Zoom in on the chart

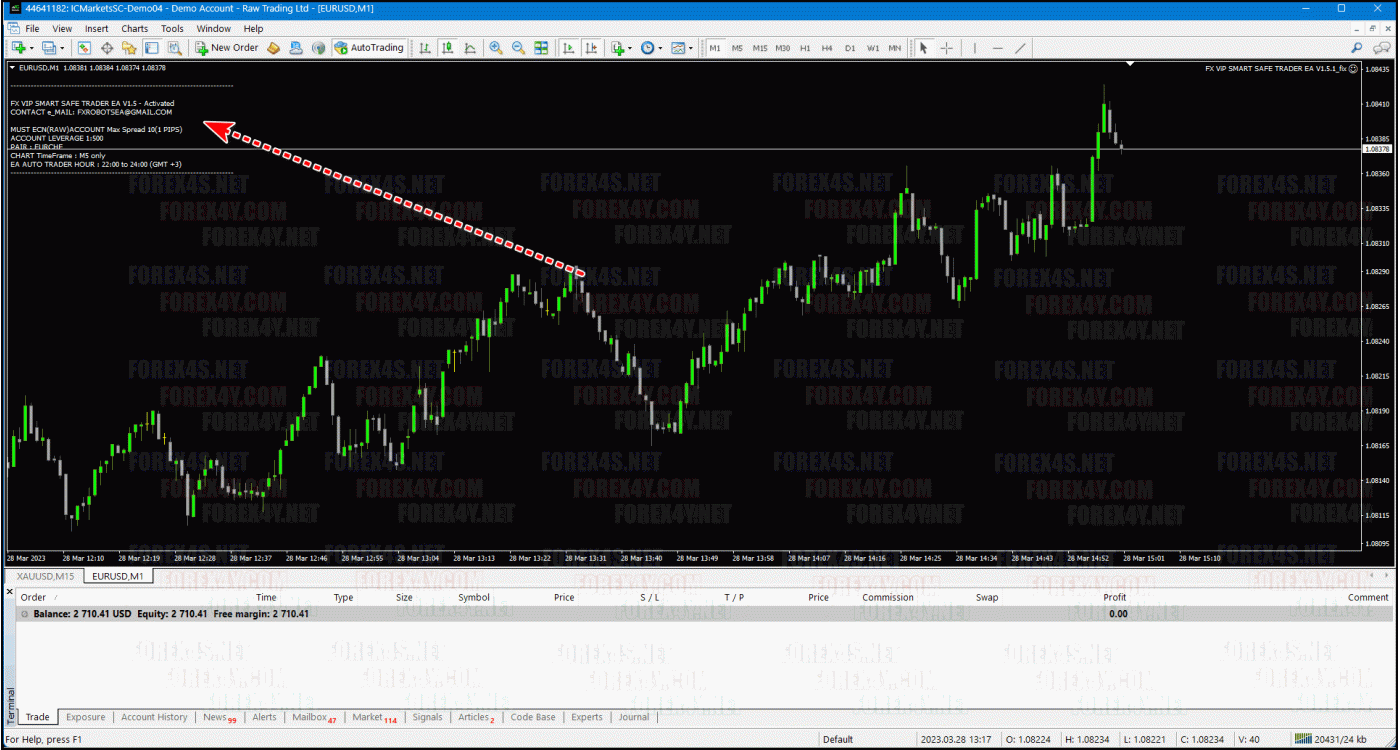coord(496,48)
